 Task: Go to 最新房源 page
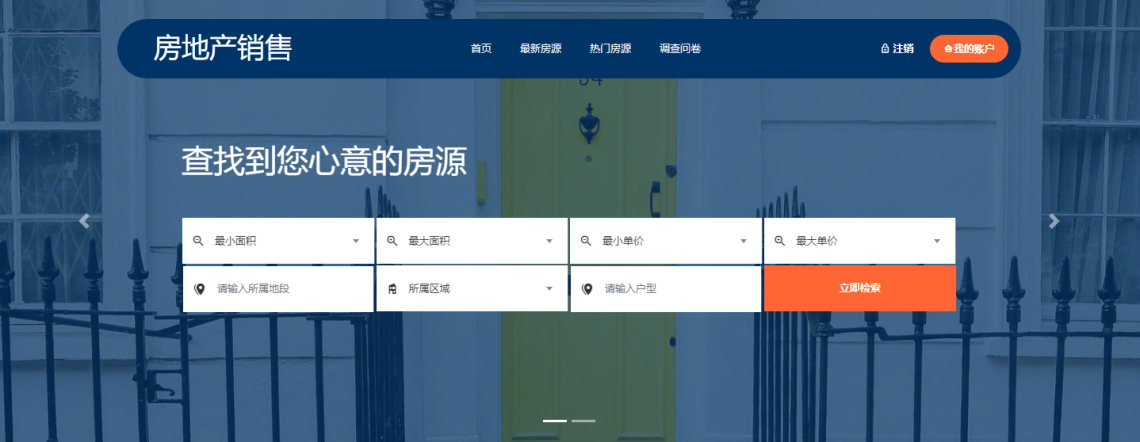540,49
